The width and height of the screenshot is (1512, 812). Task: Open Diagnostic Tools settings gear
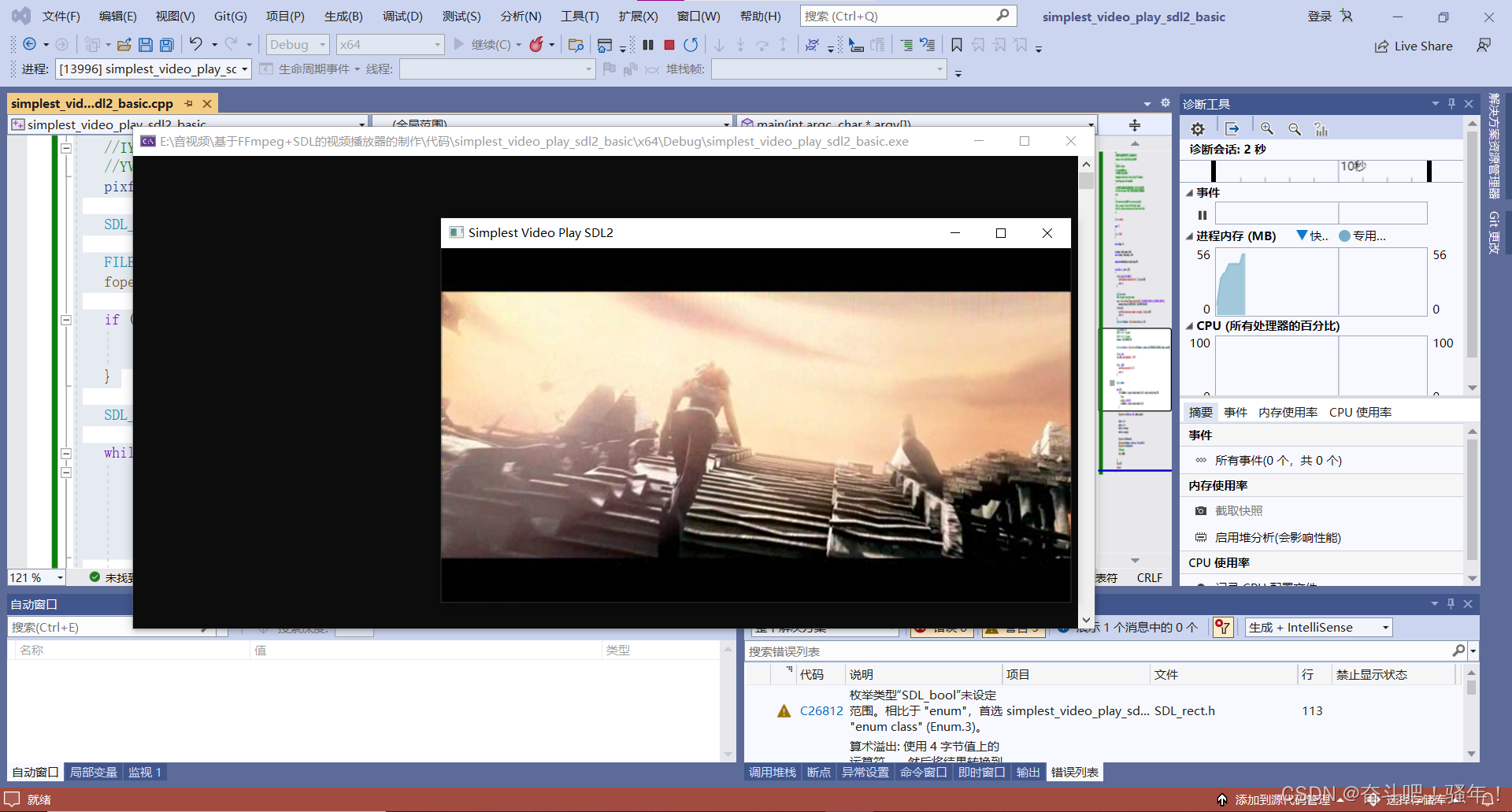(x=1198, y=129)
